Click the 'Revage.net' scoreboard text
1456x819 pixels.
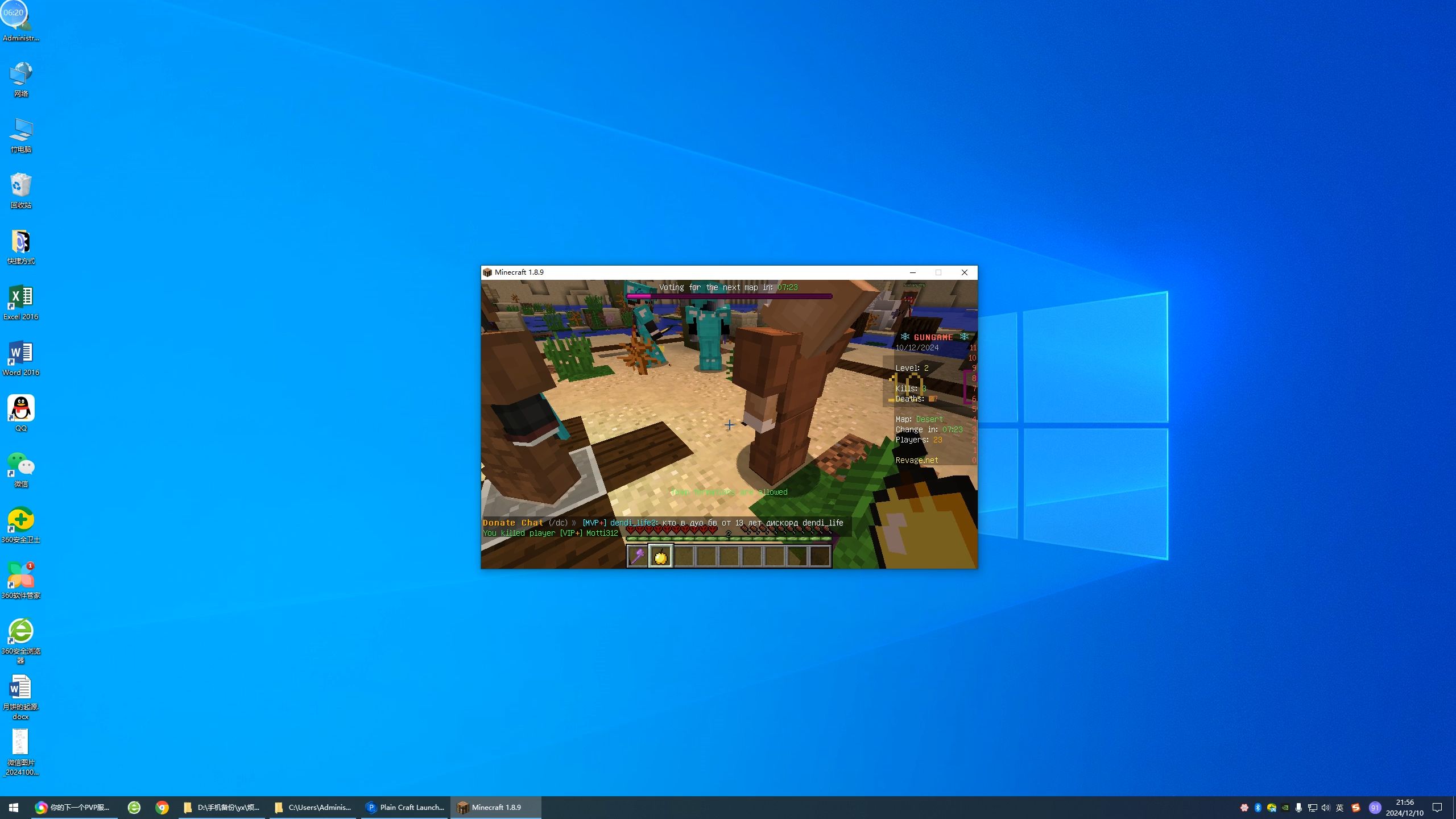pos(917,460)
